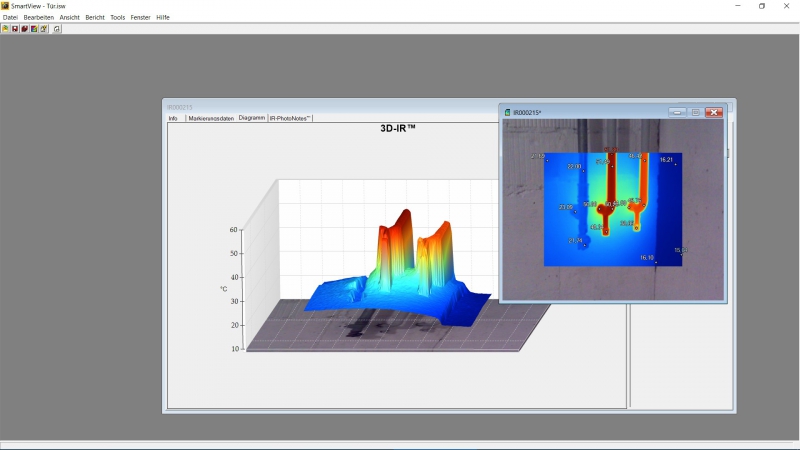The width and height of the screenshot is (800, 450).
Task: Click the open file toolbar icon
Action: coord(5,29)
